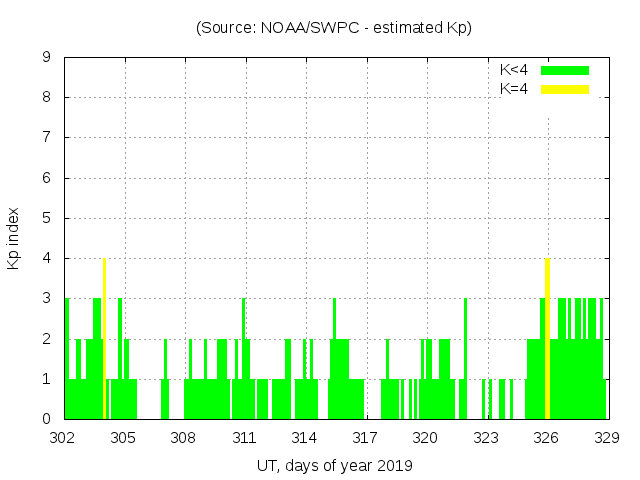The width and height of the screenshot is (640, 480).
Task: Click the x-axis tick label 302
Action: (63, 437)
